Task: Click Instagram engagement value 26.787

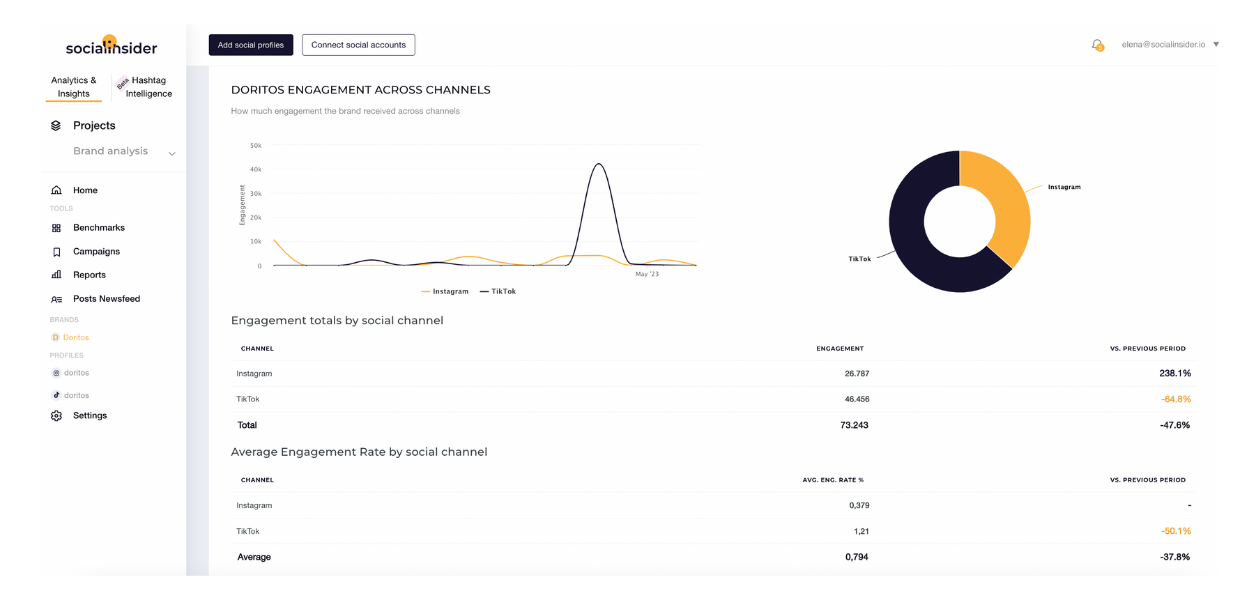Action: click(x=856, y=374)
